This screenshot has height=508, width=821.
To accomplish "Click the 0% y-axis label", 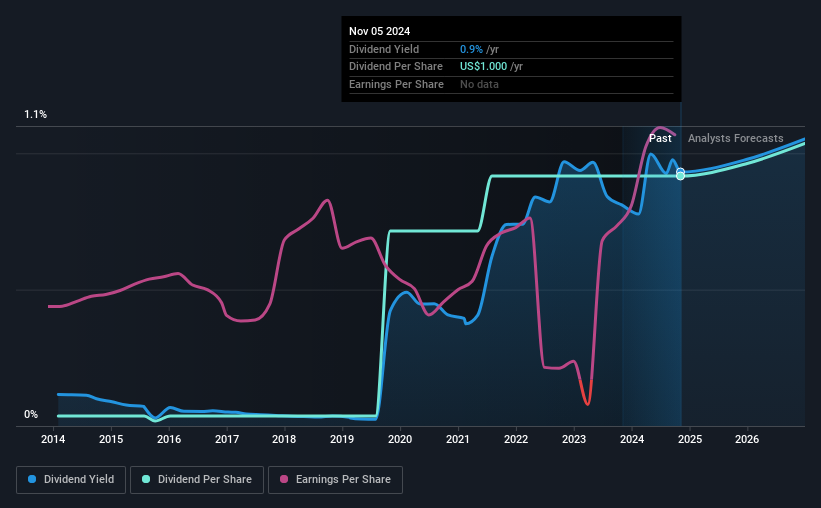I will (x=31, y=414).
